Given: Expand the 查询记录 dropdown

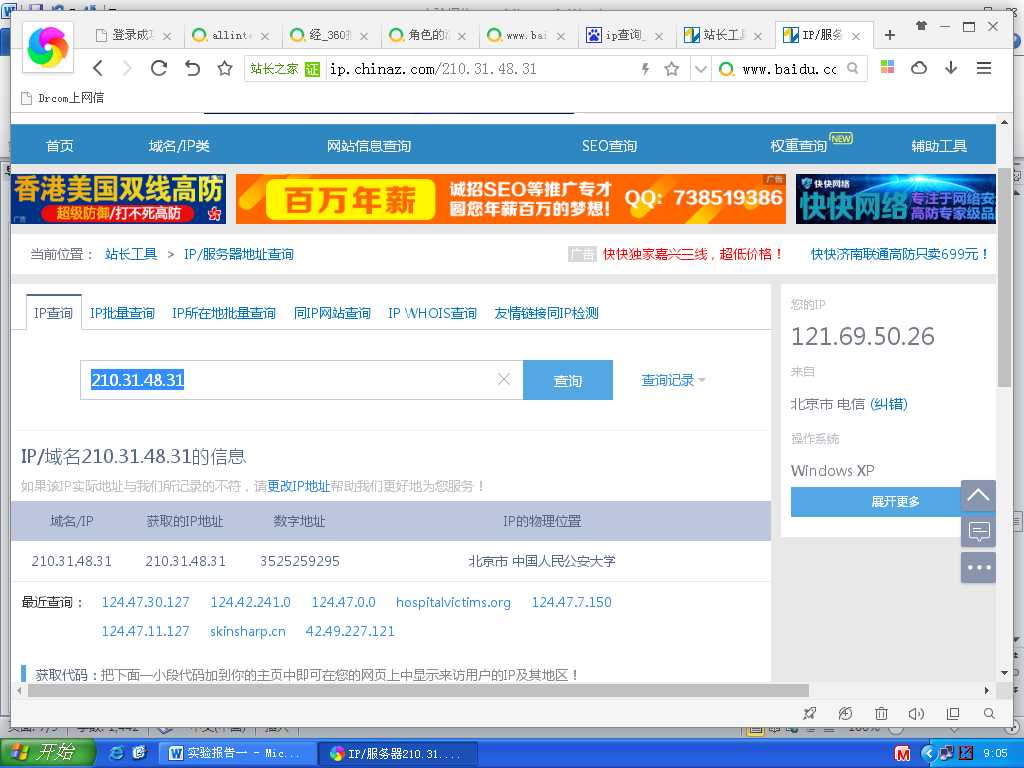Looking at the screenshot, I should pos(673,380).
